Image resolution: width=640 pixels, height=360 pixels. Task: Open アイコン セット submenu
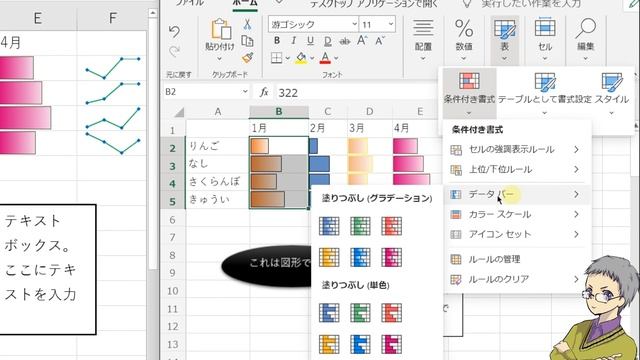516,234
